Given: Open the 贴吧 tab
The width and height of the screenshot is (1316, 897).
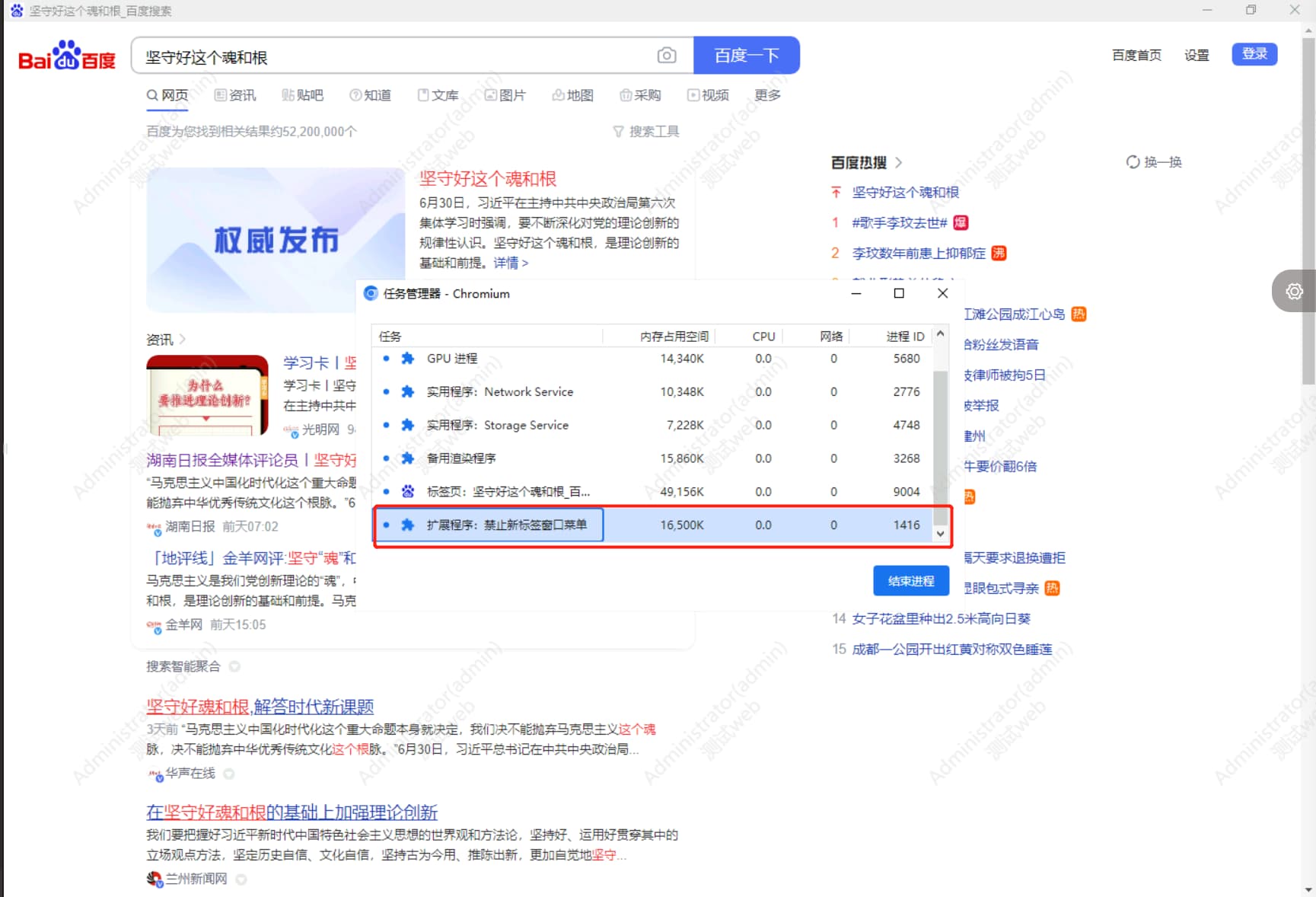Looking at the screenshot, I should [302, 95].
